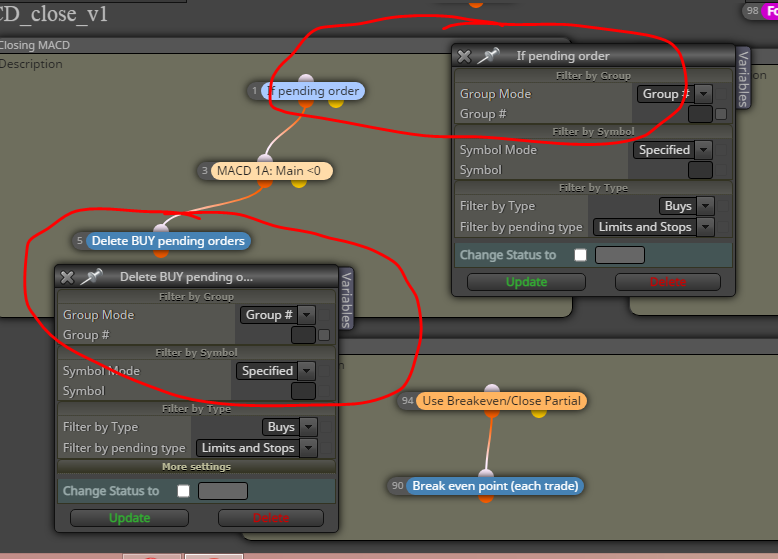This screenshot has height=559, width=778.
Task: Click the Description text field
Action: (x=31, y=64)
